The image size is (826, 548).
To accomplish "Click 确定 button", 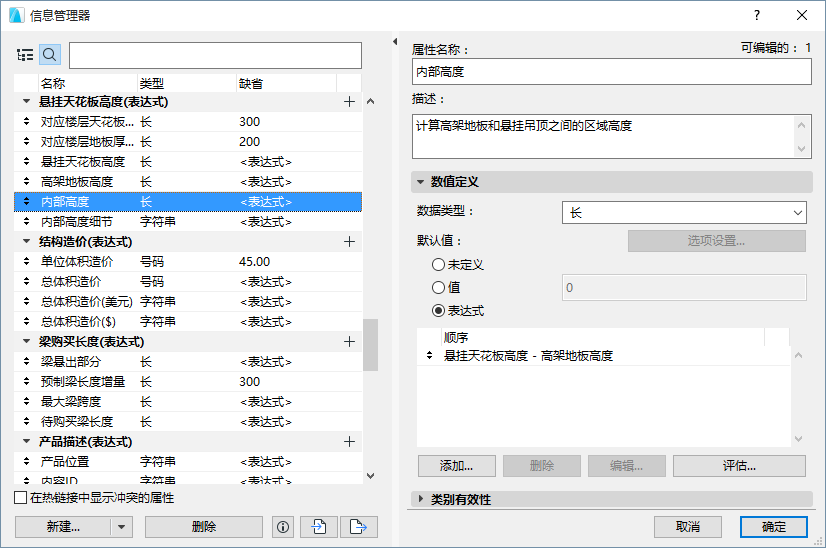I will (774, 527).
